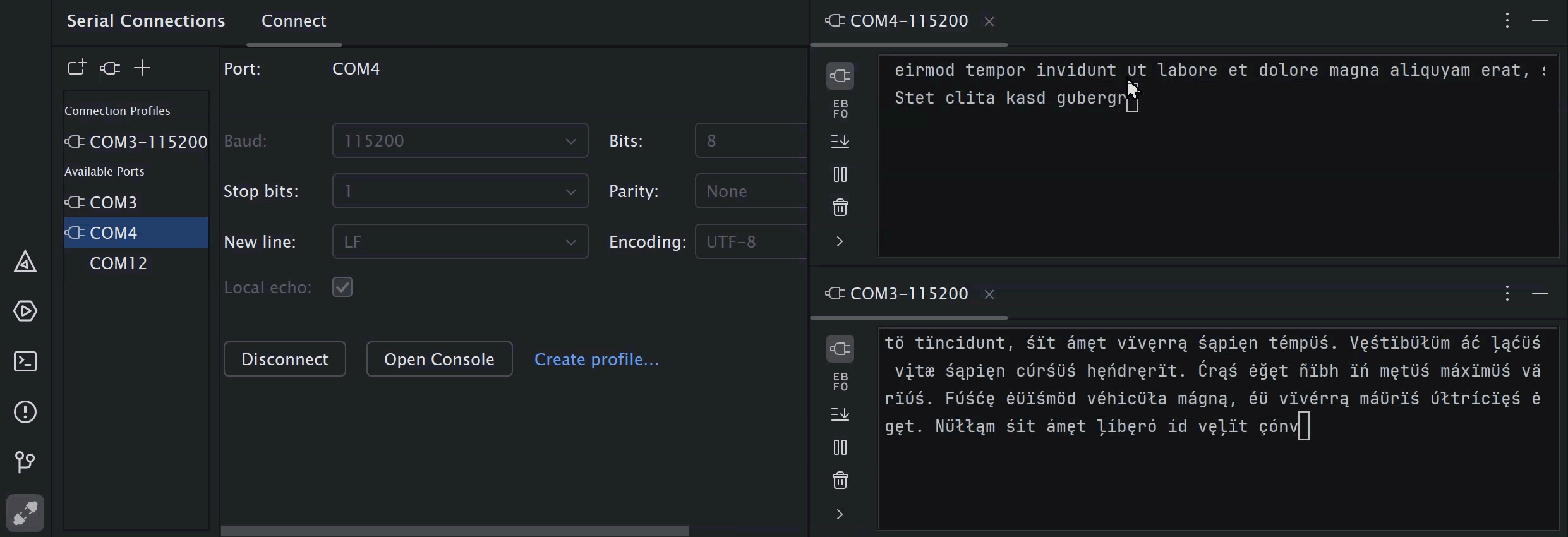Toggle connection plug icon in COM3 console
1568x537 pixels.
[x=840, y=349]
